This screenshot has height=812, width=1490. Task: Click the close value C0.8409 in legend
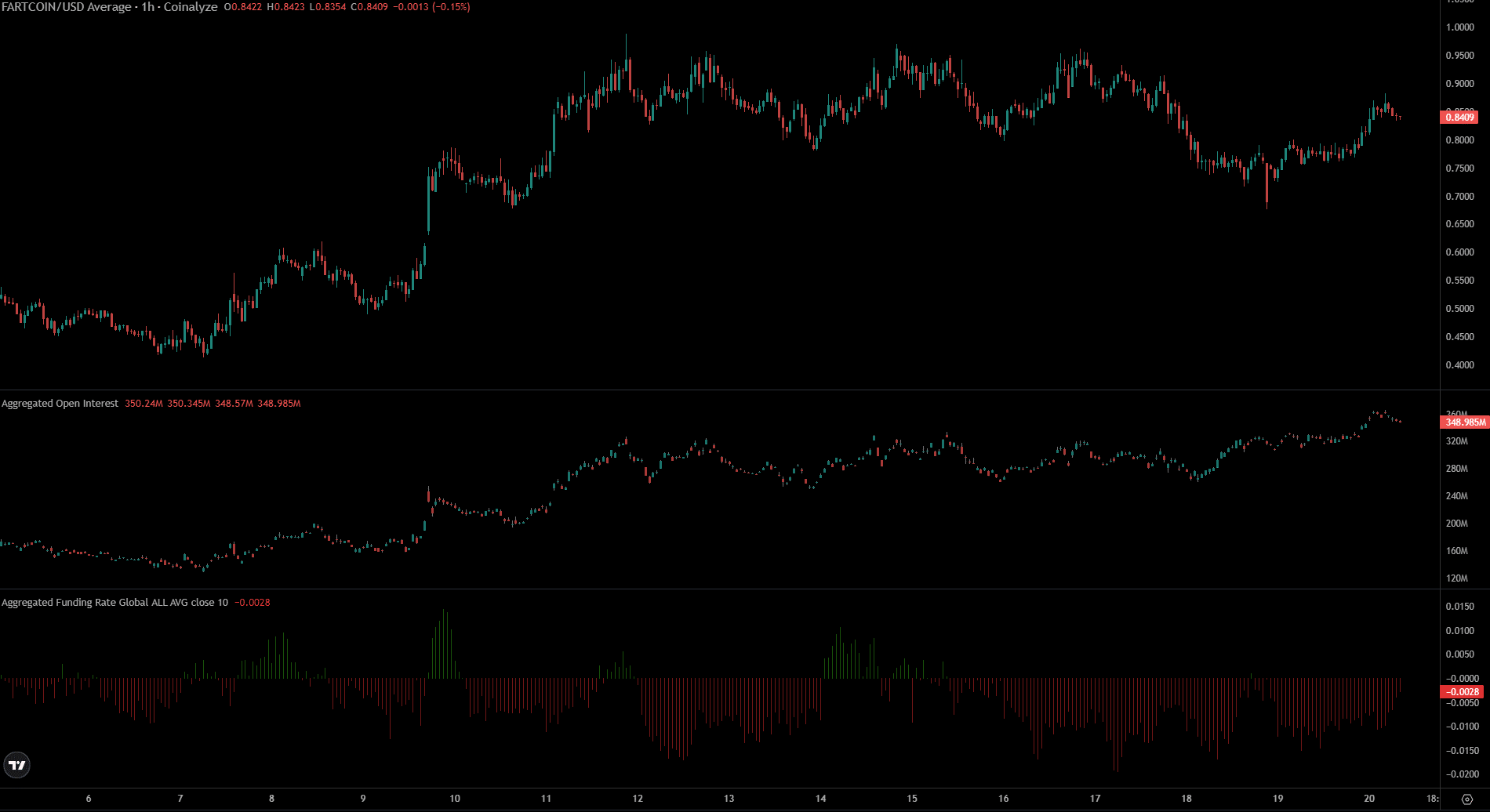pos(369,7)
